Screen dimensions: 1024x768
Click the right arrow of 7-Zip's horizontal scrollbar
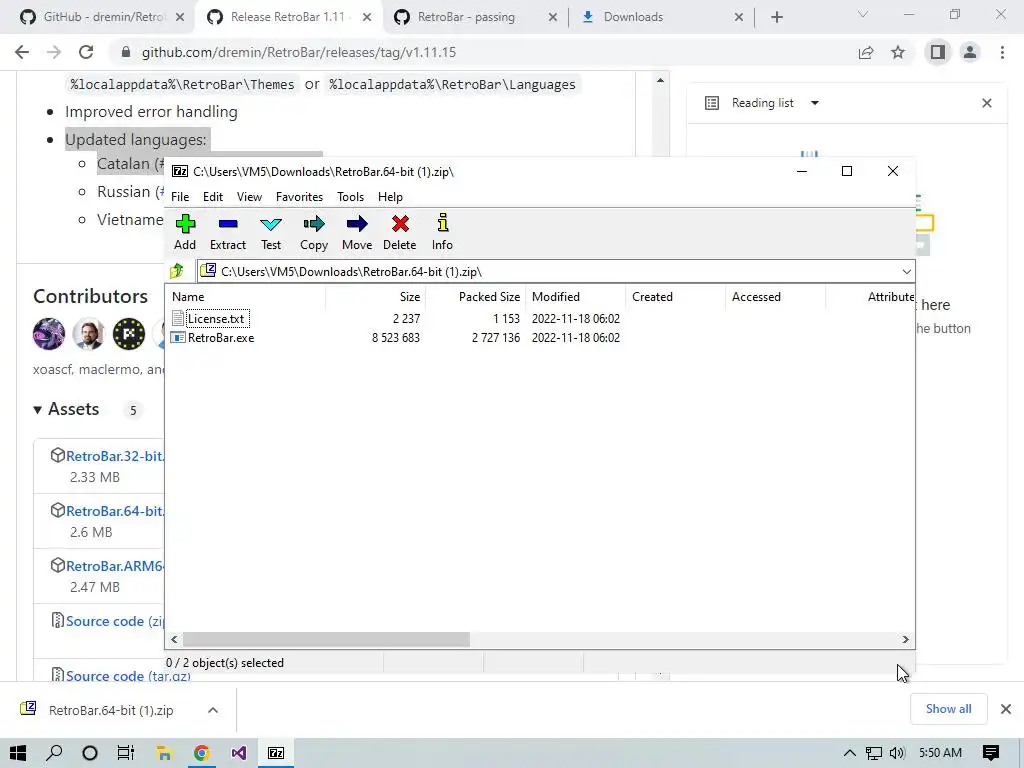pyautogui.click(x=905, y=639)
